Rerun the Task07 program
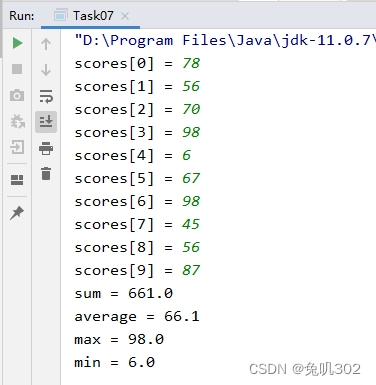This screenshot has height=385, width=376. pyautogui.click(x=17, y=43)
